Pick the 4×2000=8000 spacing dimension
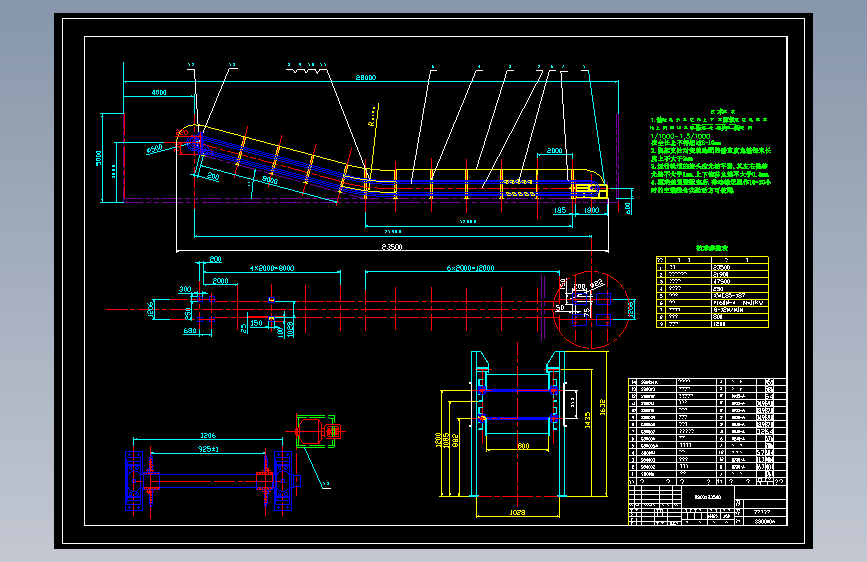This screenshot has width=867, height=562. pyautogui.click(x=272, y=268)
